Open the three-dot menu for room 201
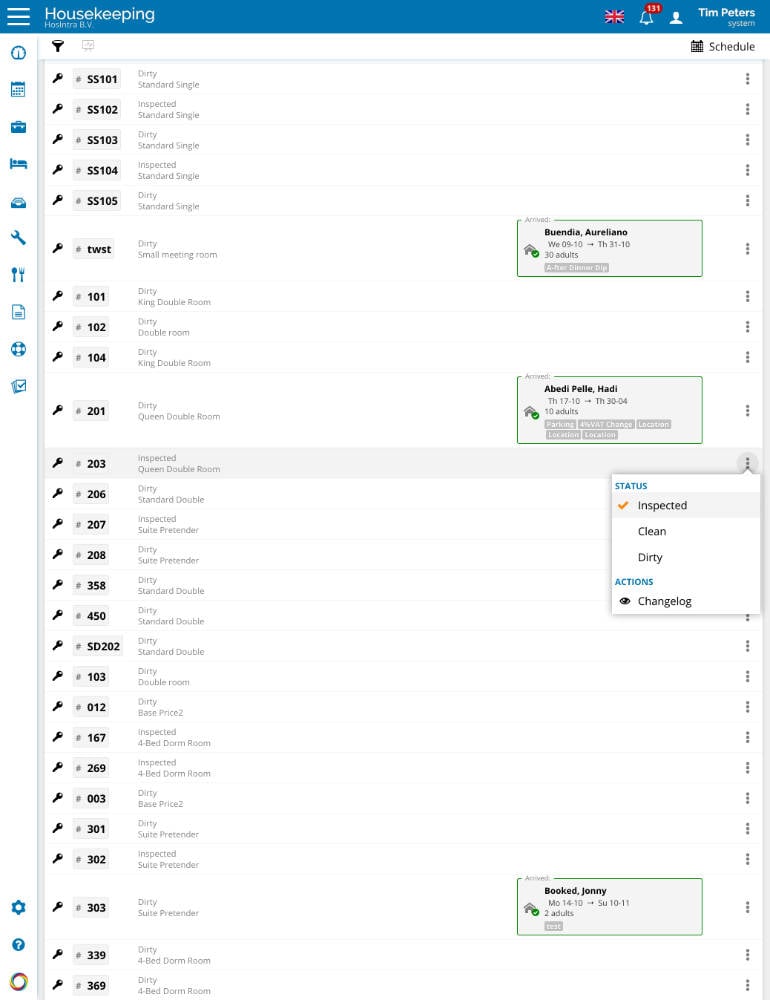 click(747, 411)
